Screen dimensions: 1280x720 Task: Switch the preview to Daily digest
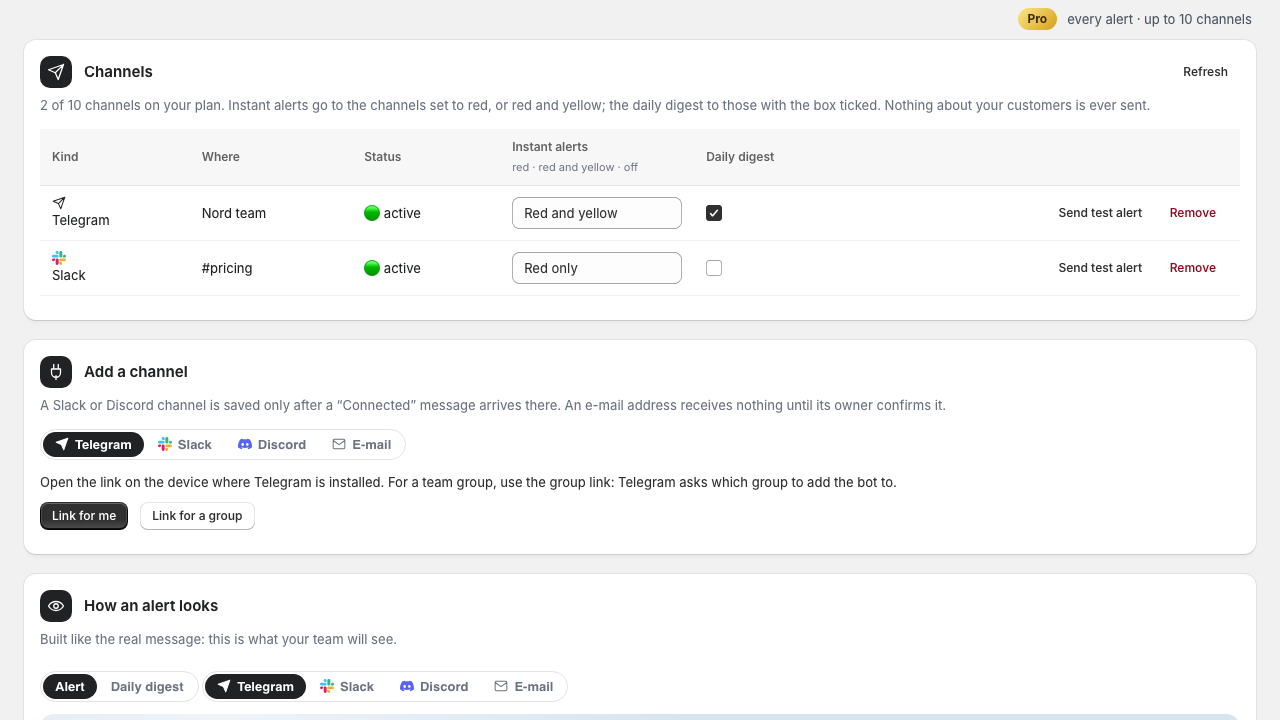coord(147,686)
